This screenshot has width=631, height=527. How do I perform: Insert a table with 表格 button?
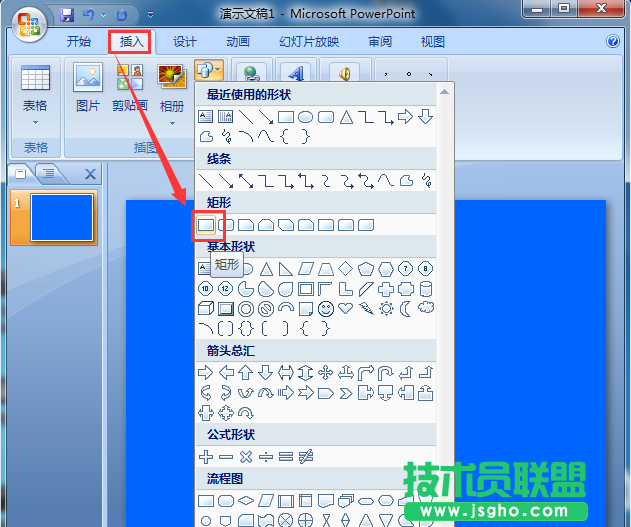pos(35,95)
